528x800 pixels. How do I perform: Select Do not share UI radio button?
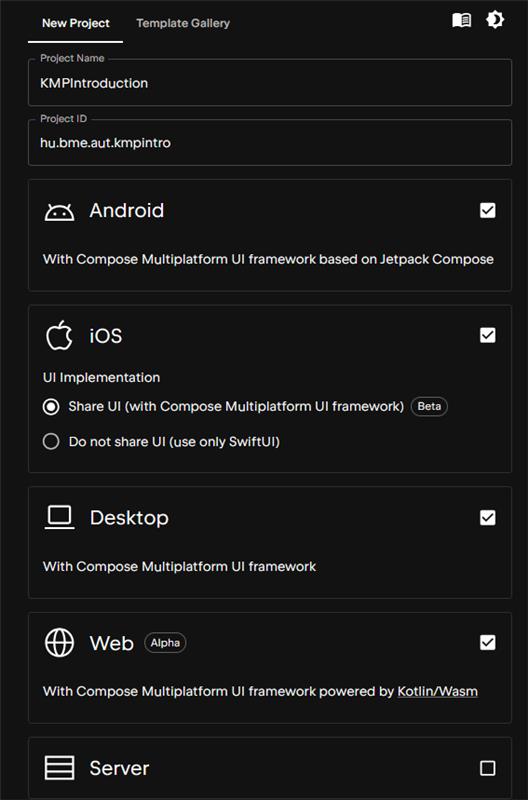(51, 441)
